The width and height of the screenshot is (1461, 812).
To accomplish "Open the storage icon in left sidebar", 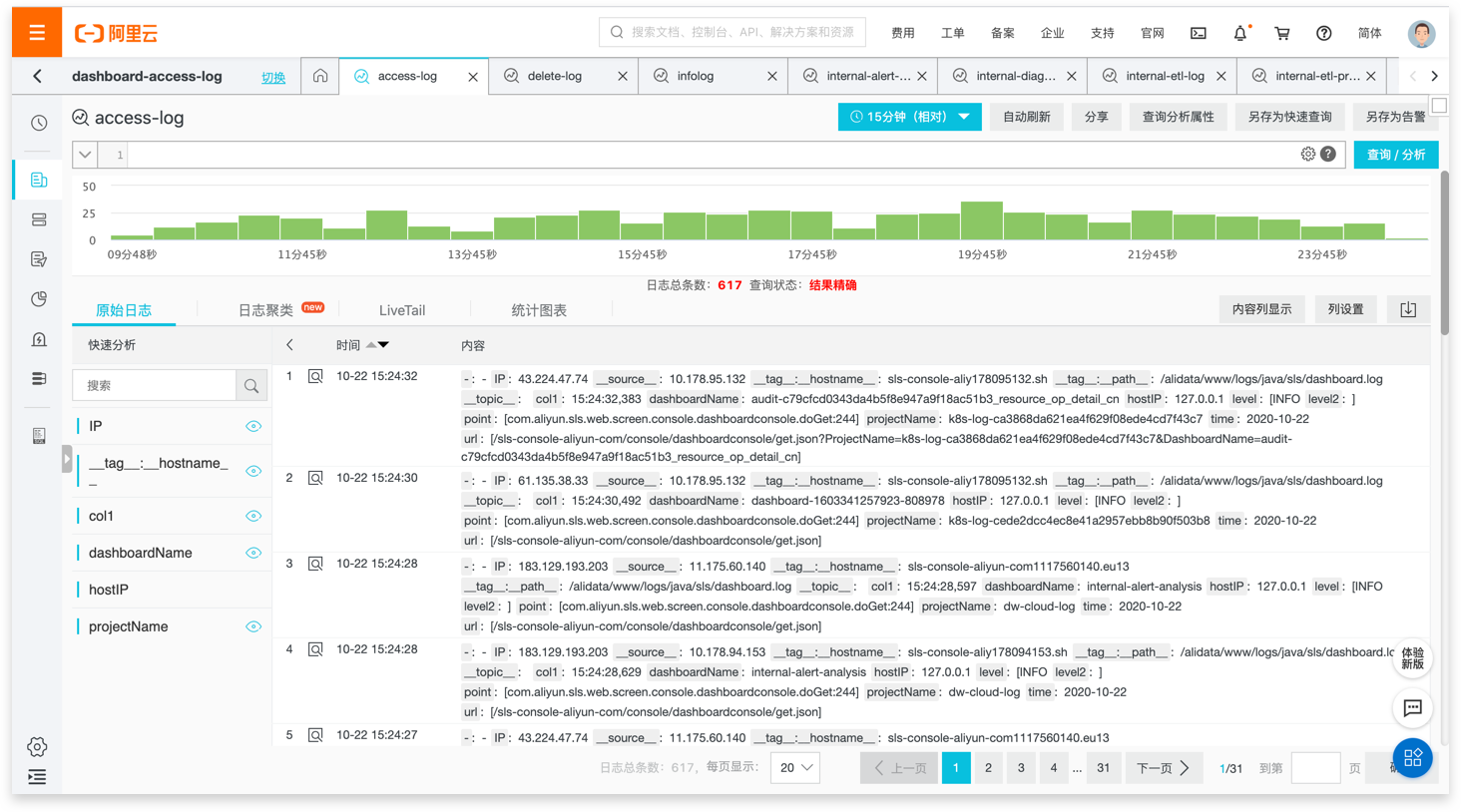I will coord(39,219).
